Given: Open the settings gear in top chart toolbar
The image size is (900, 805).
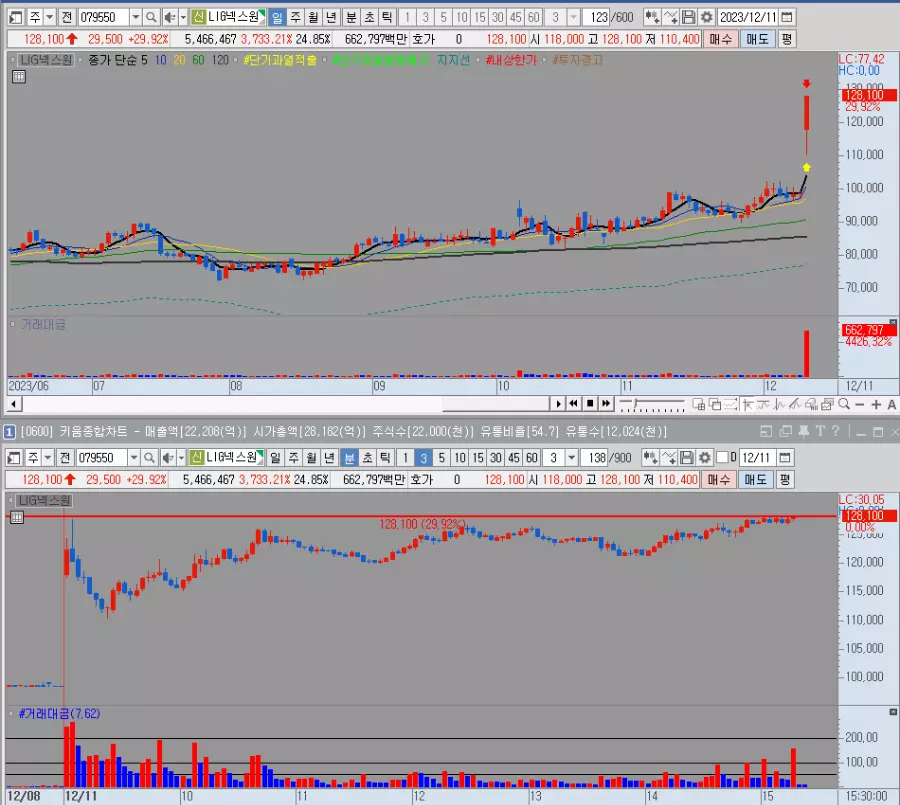Looking at the screenshot, I should coord(707,17).
